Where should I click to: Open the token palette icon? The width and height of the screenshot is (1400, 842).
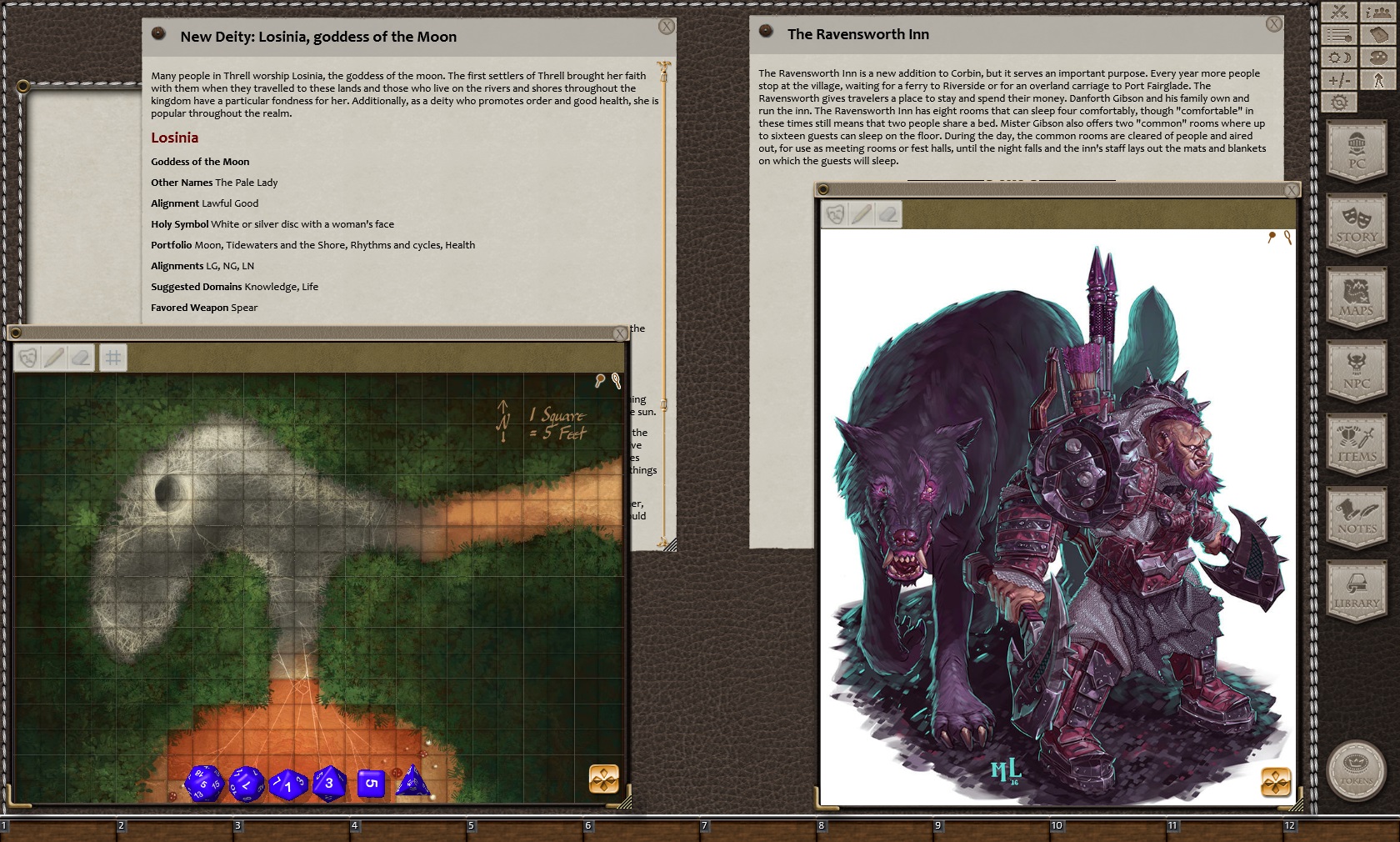(x=1377, y=58)
